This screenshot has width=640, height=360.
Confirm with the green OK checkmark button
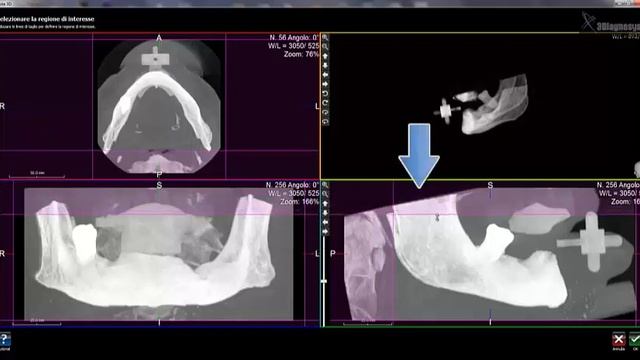pyautogui.click(x=635, y=340)
